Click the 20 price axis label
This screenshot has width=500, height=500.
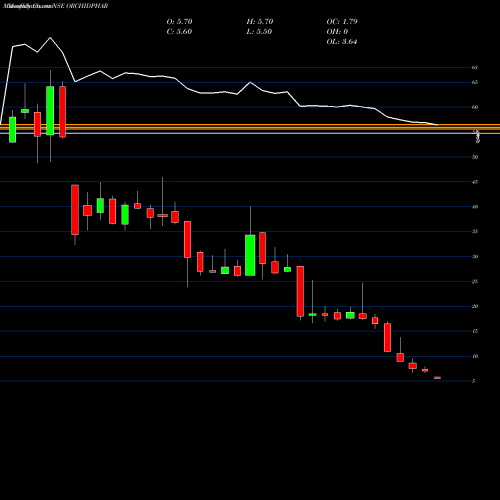[475, 306]
